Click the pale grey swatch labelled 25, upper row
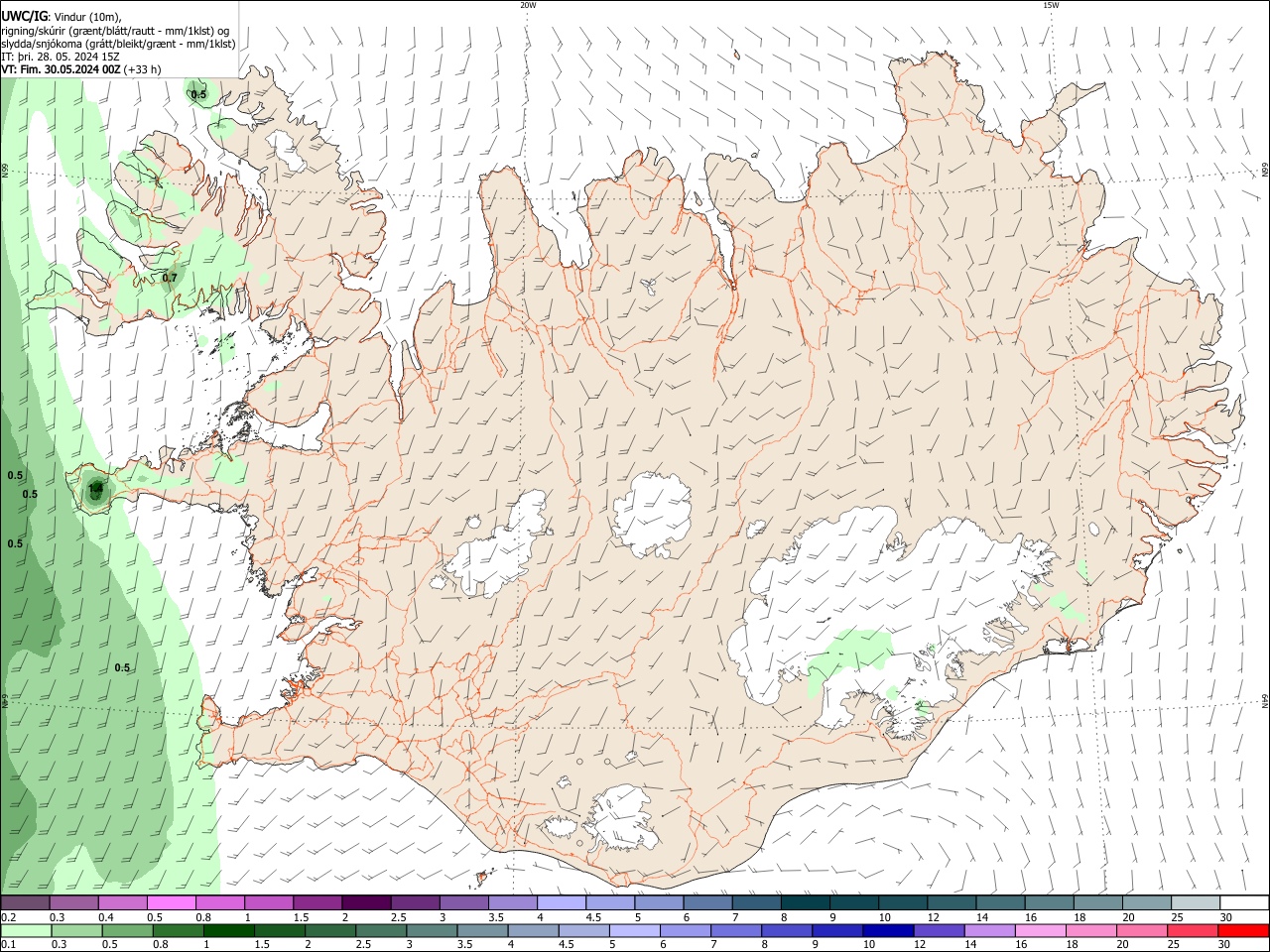This screenshot has height=952, width=1270. 1196,902
